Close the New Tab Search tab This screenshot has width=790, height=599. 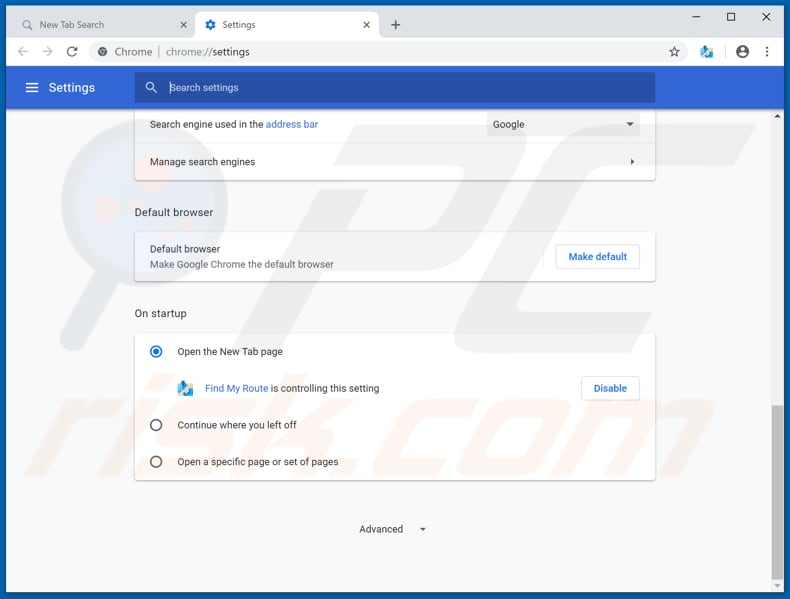tap(183, 25)
